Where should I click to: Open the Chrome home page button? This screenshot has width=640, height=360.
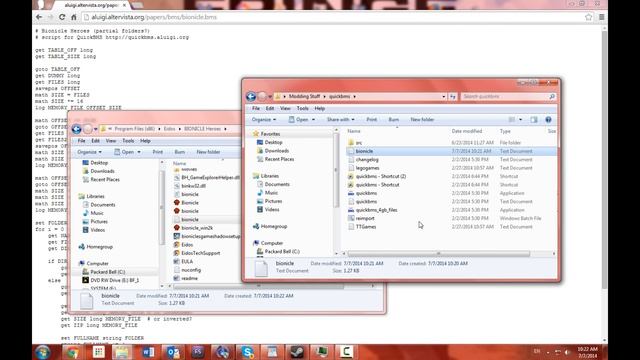[x=73, y=17]
